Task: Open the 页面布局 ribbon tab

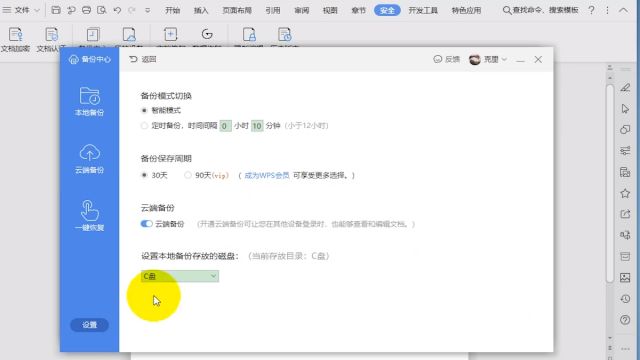Action: pos(237,10)
